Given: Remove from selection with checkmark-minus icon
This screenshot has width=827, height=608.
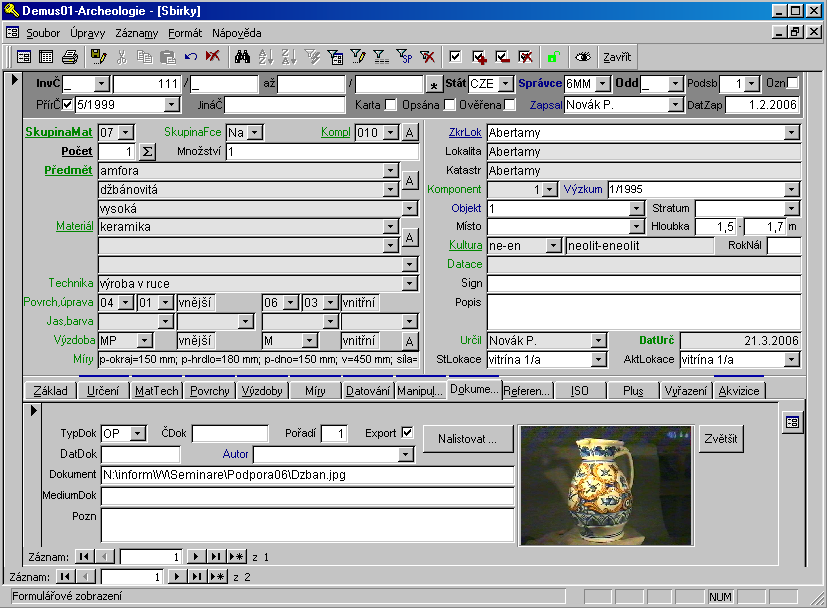Looking at the screenshot, I should (x=502, y=57).
